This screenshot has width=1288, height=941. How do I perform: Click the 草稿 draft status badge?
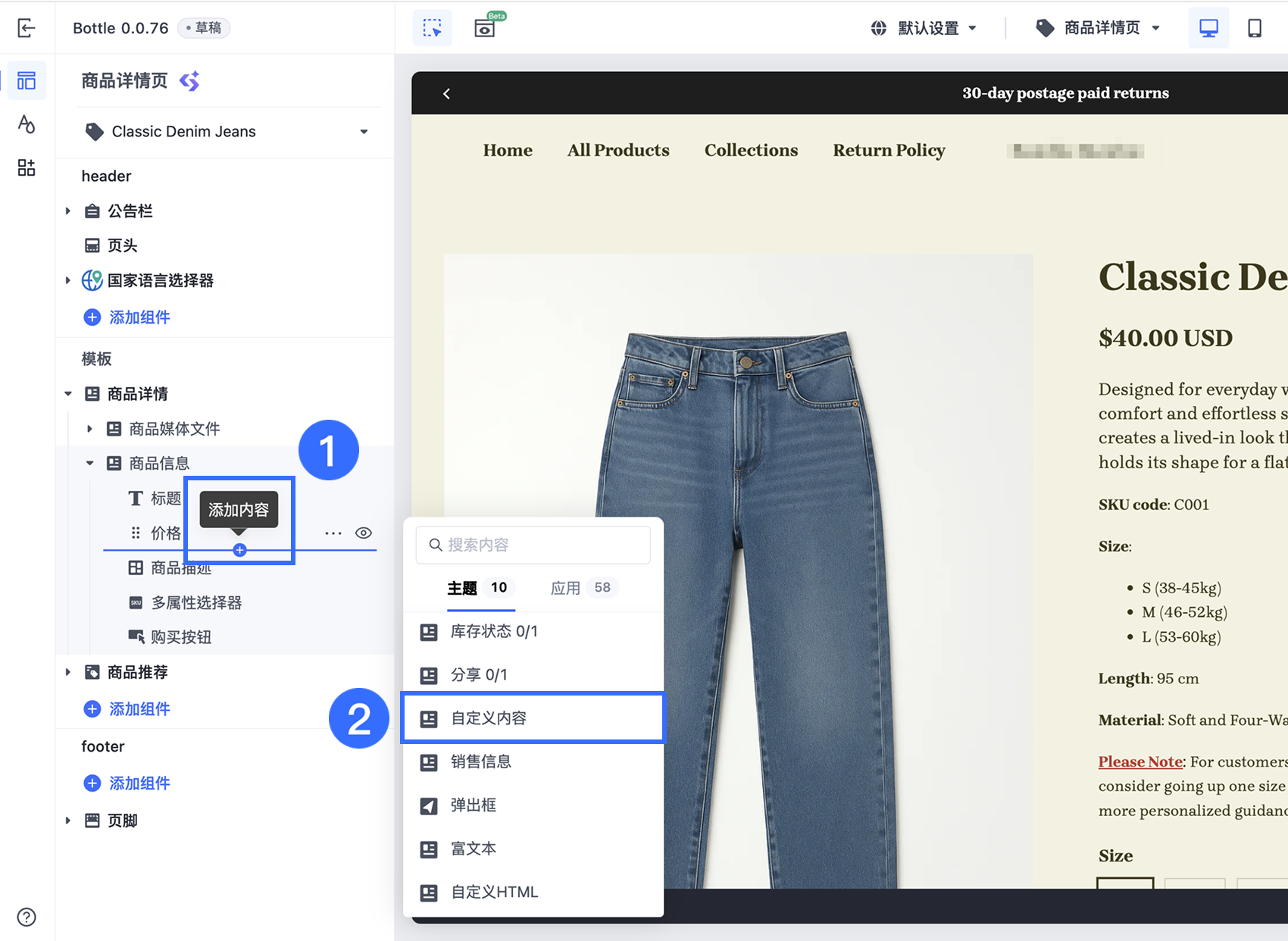click(x=204, y=28)
